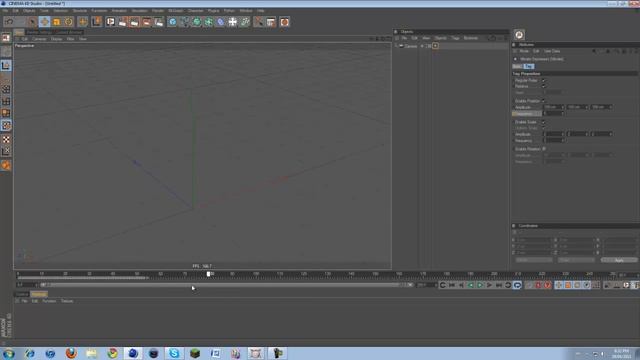Open first dropdown below Coordinates fields
640x360 pixels.
534,260
